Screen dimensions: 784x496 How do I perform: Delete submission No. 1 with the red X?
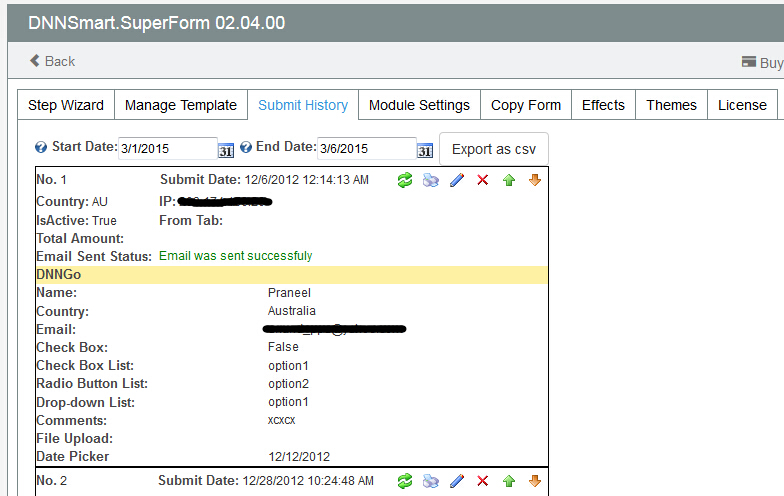coord(482,180)
